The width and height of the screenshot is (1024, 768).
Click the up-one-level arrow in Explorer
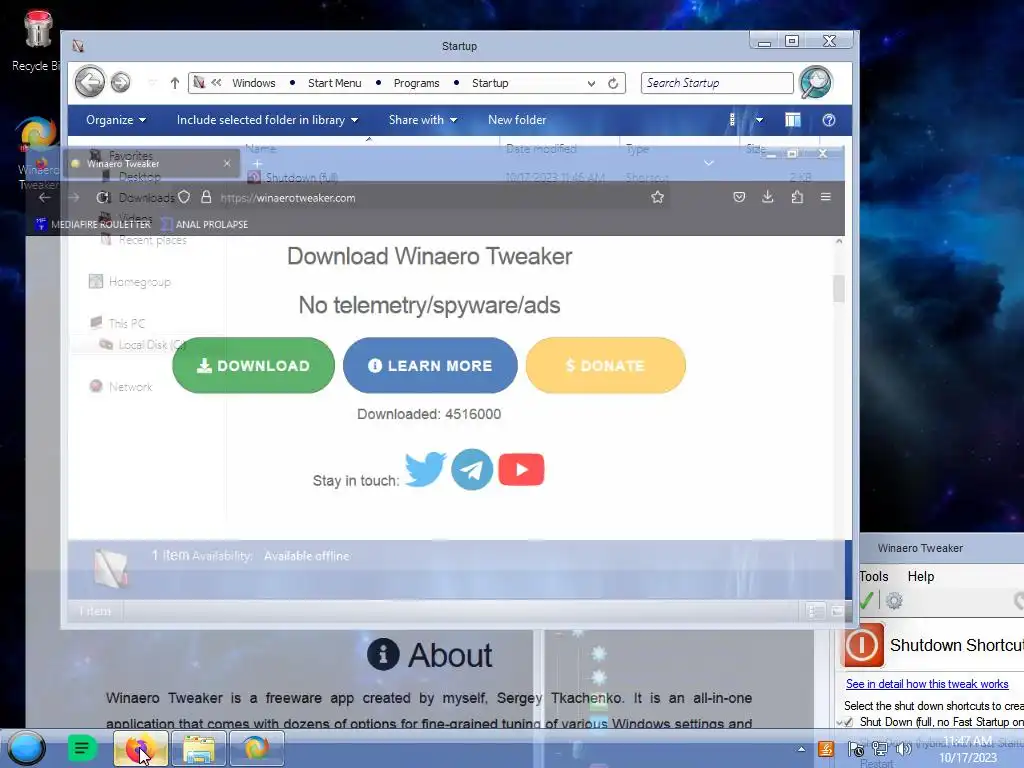tap(174, 83)
